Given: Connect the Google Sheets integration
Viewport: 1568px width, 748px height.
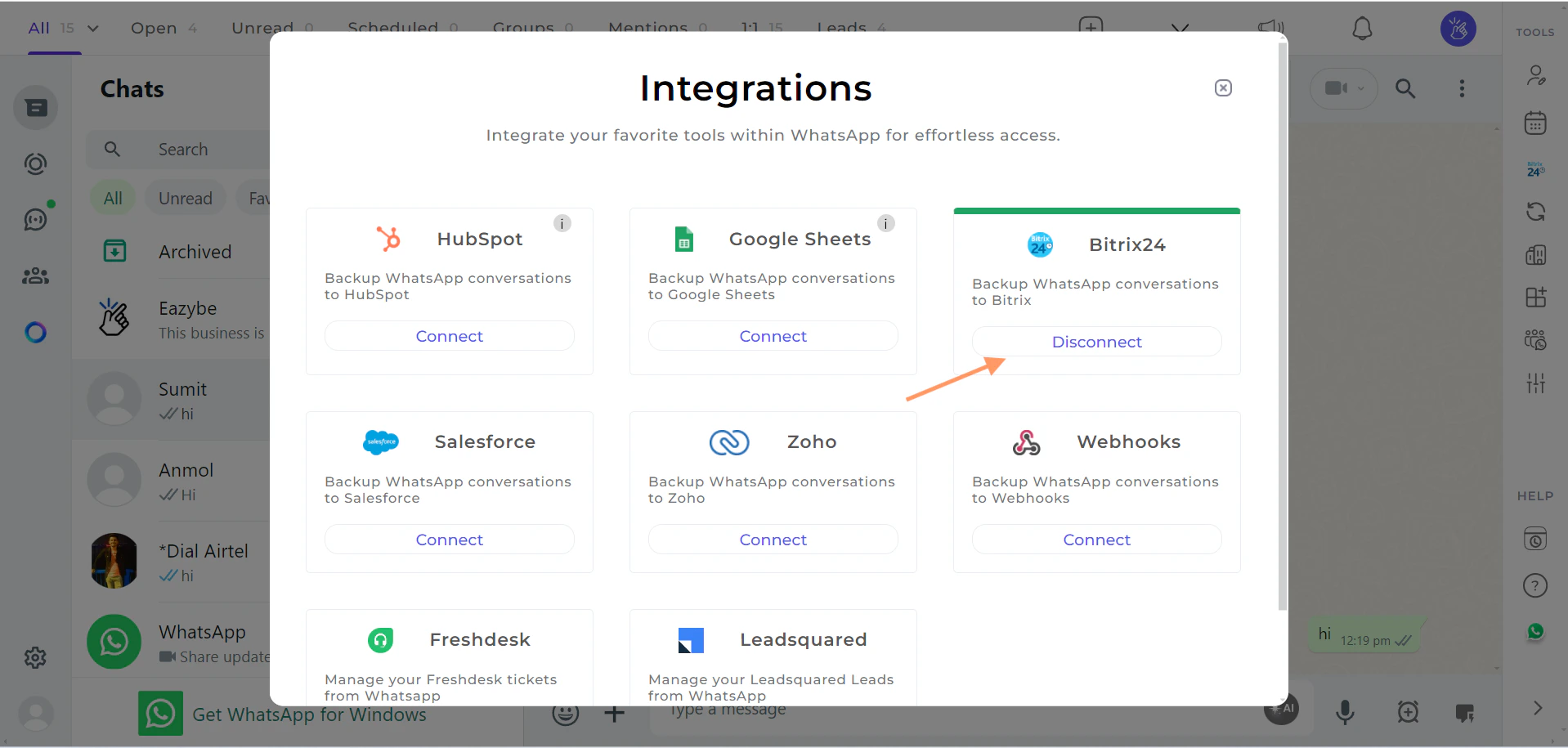Looking at the screenshot, I should 773,336.
